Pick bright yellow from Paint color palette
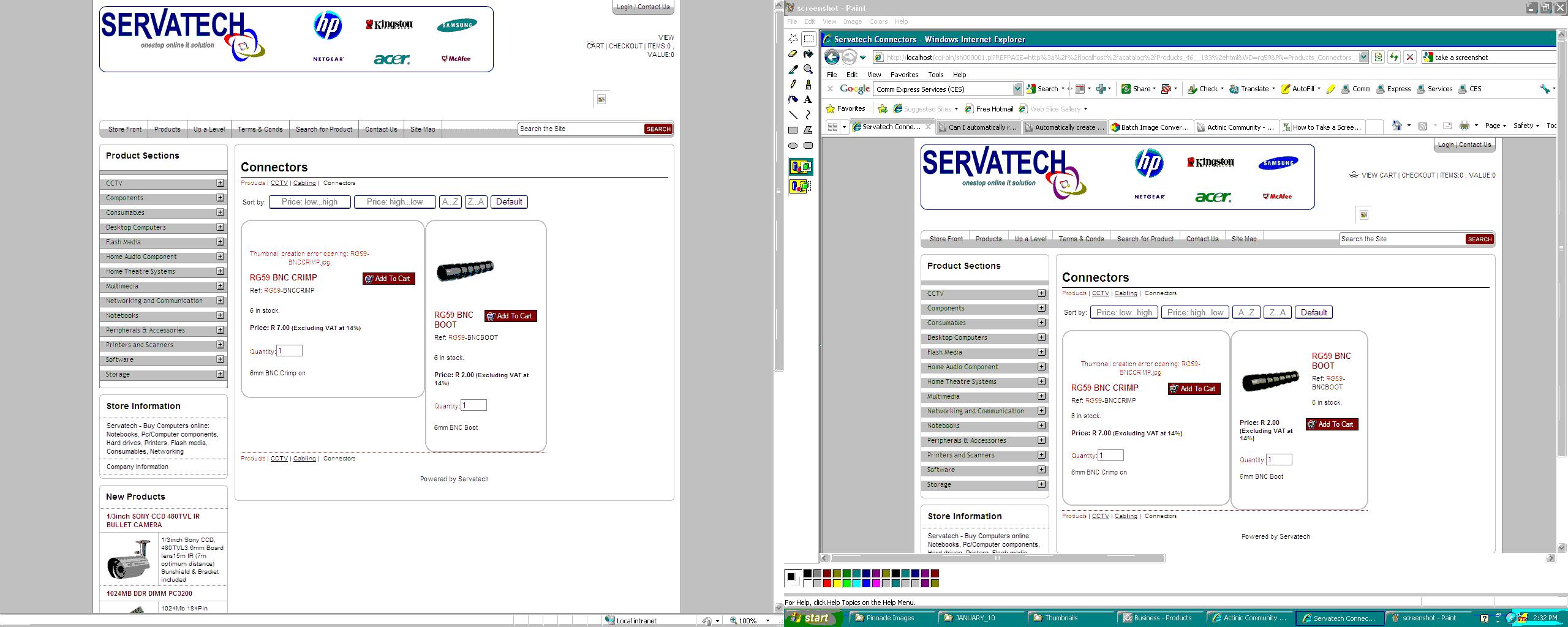 tap(837, 584)
